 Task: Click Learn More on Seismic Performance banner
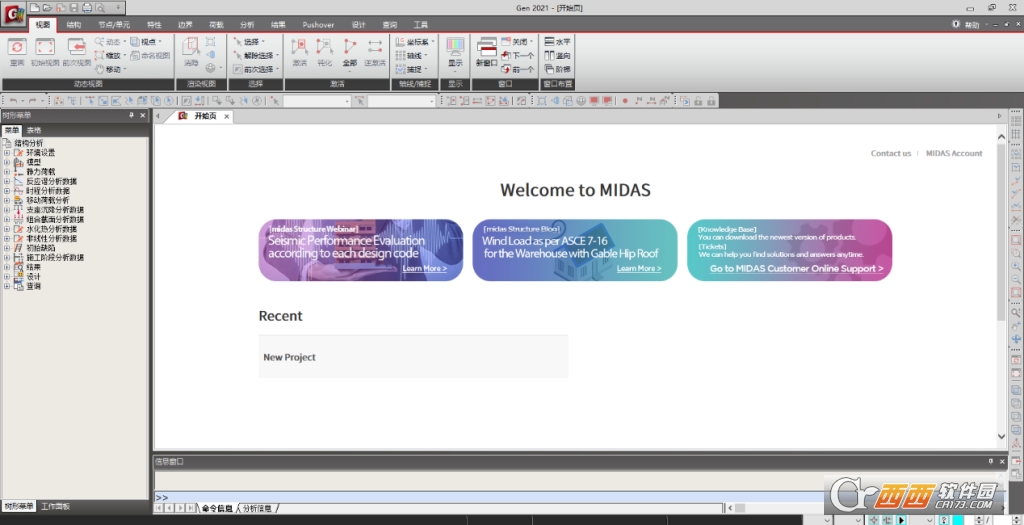(424, 268)
